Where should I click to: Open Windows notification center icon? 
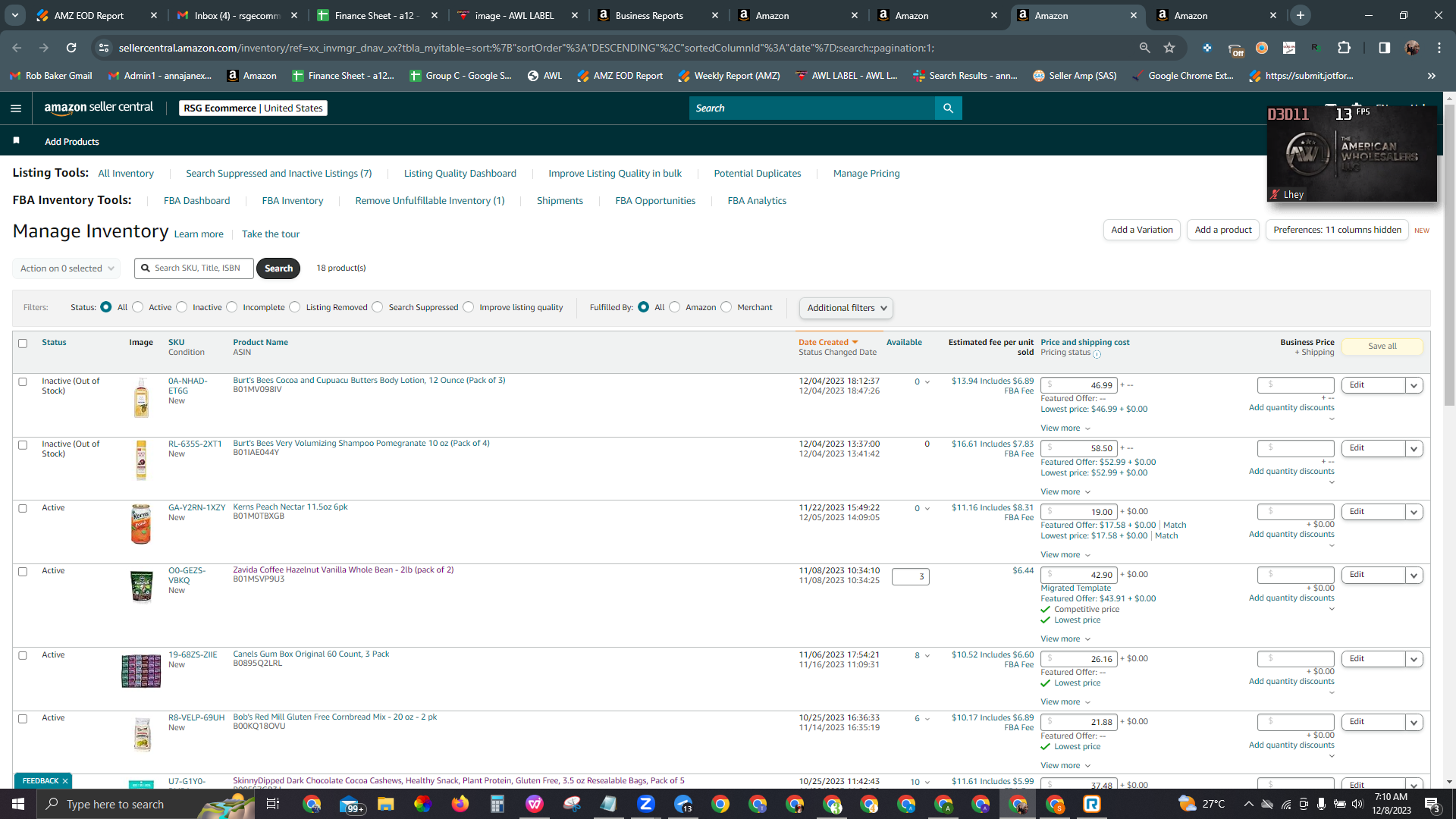1432,804
